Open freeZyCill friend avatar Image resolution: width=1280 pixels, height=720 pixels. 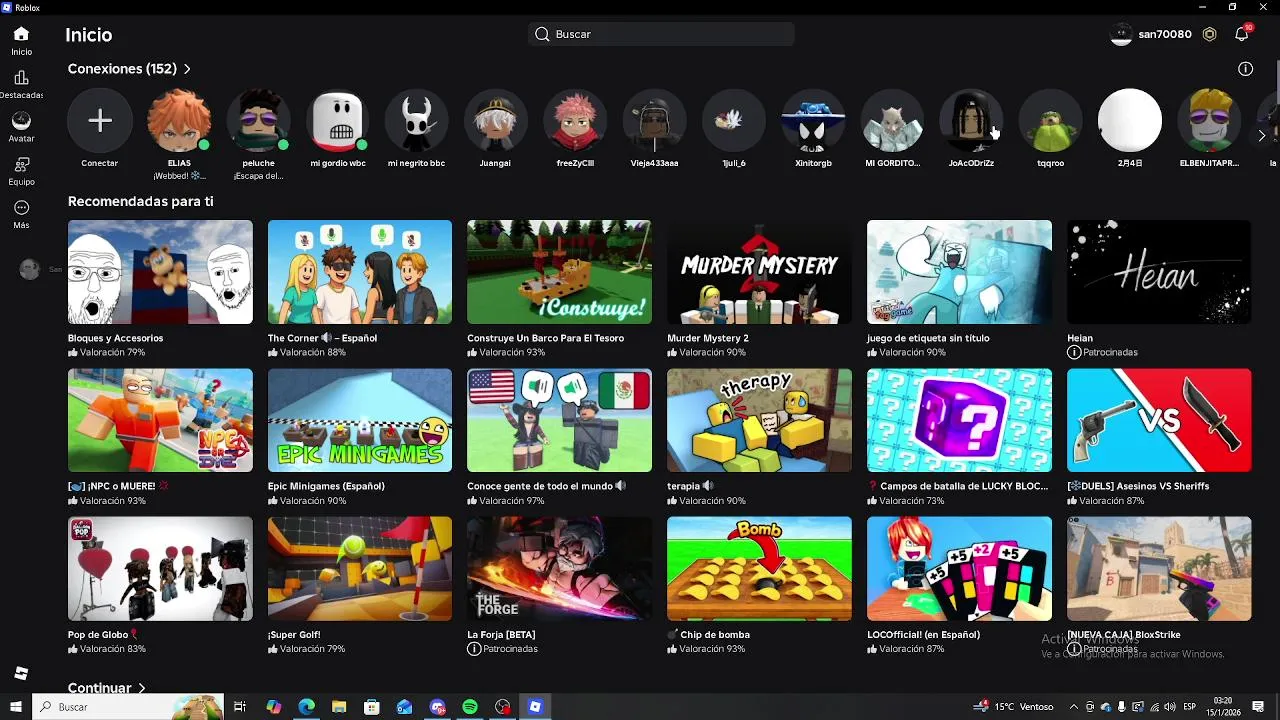tap(575, 121)
